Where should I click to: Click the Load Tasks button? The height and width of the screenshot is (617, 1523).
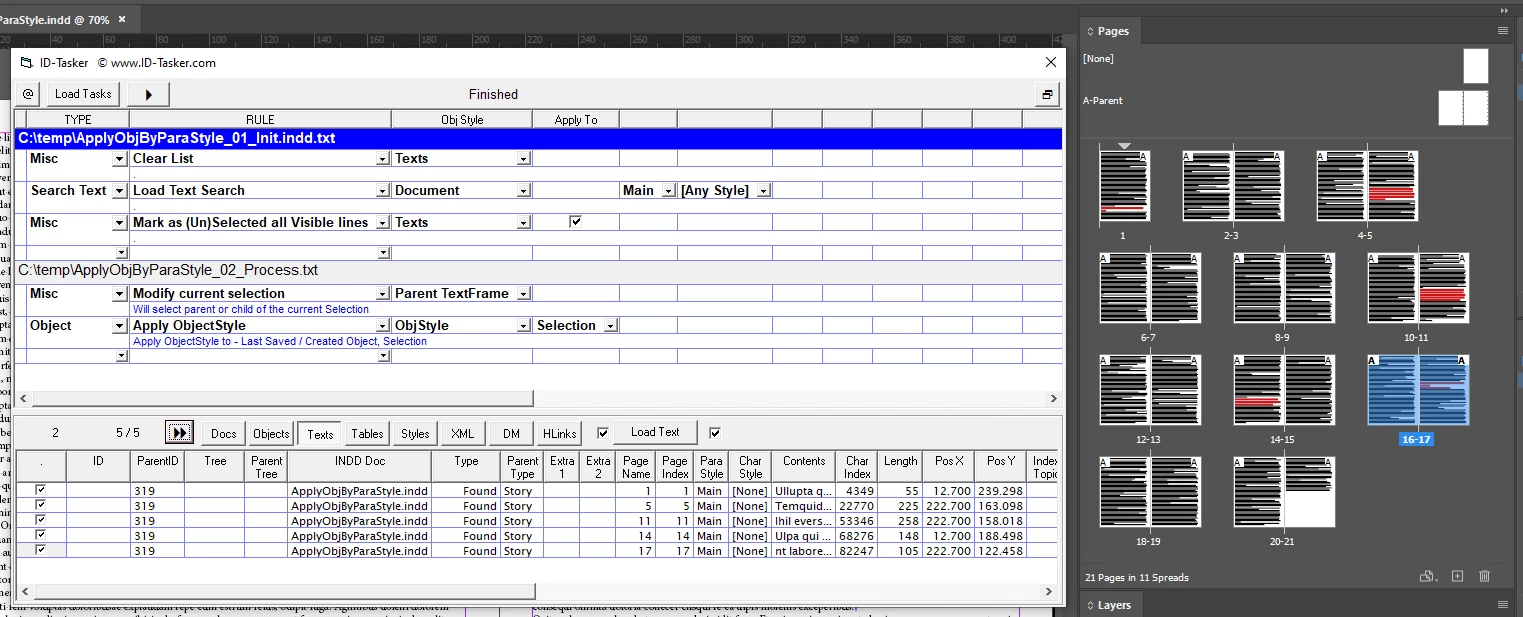tap(83, 94)
